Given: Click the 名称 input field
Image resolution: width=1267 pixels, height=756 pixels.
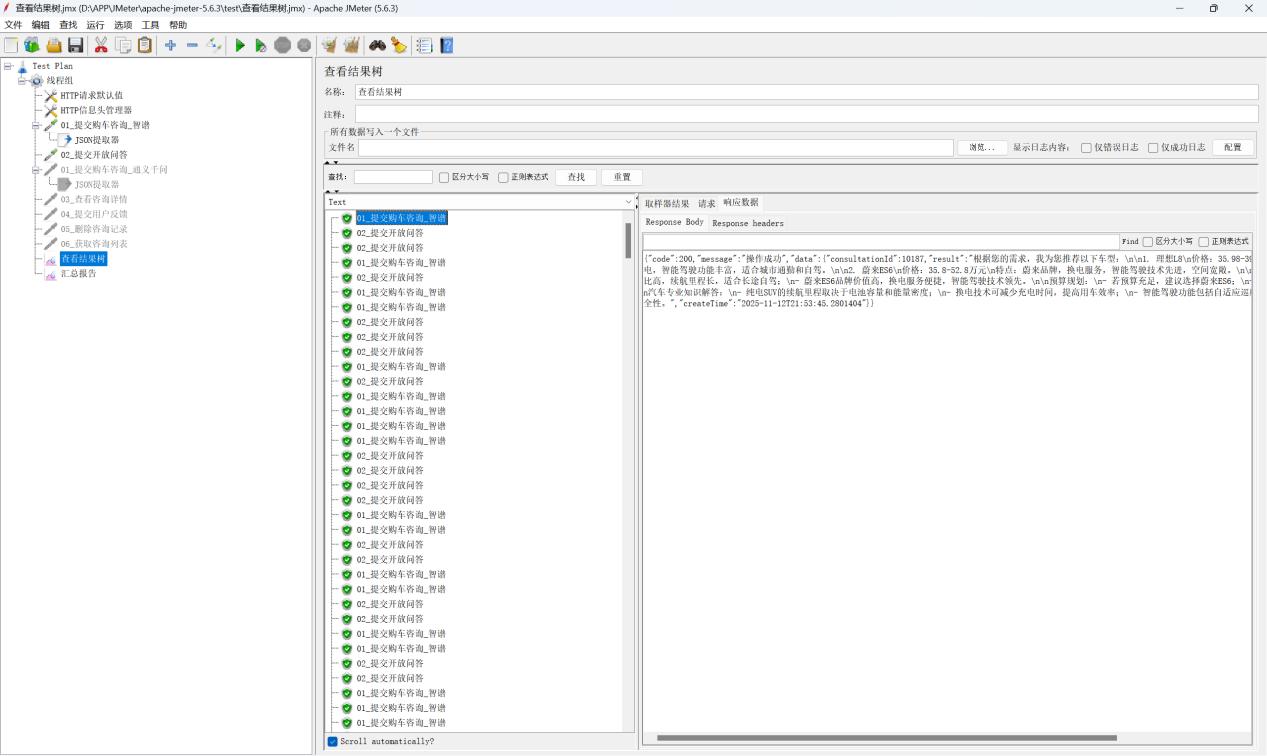Looking at the screenshot, I should pyautogui.click(x=806, y=92).
